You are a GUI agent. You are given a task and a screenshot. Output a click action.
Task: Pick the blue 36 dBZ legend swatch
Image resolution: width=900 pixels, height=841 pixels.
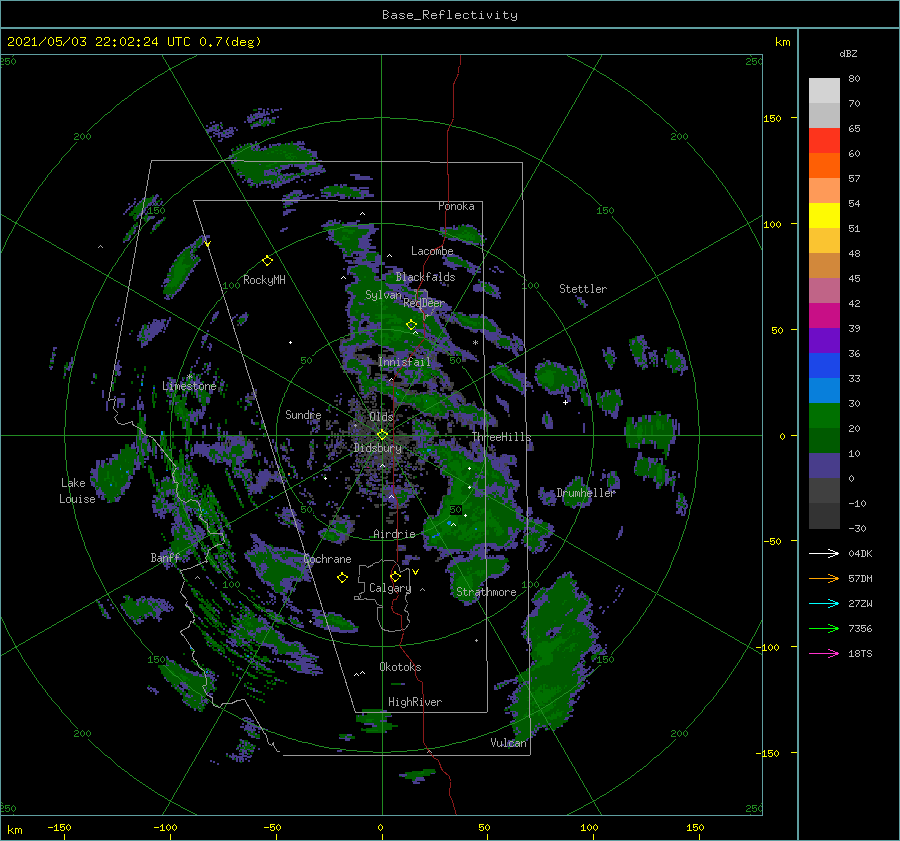[x=824, y=365]
